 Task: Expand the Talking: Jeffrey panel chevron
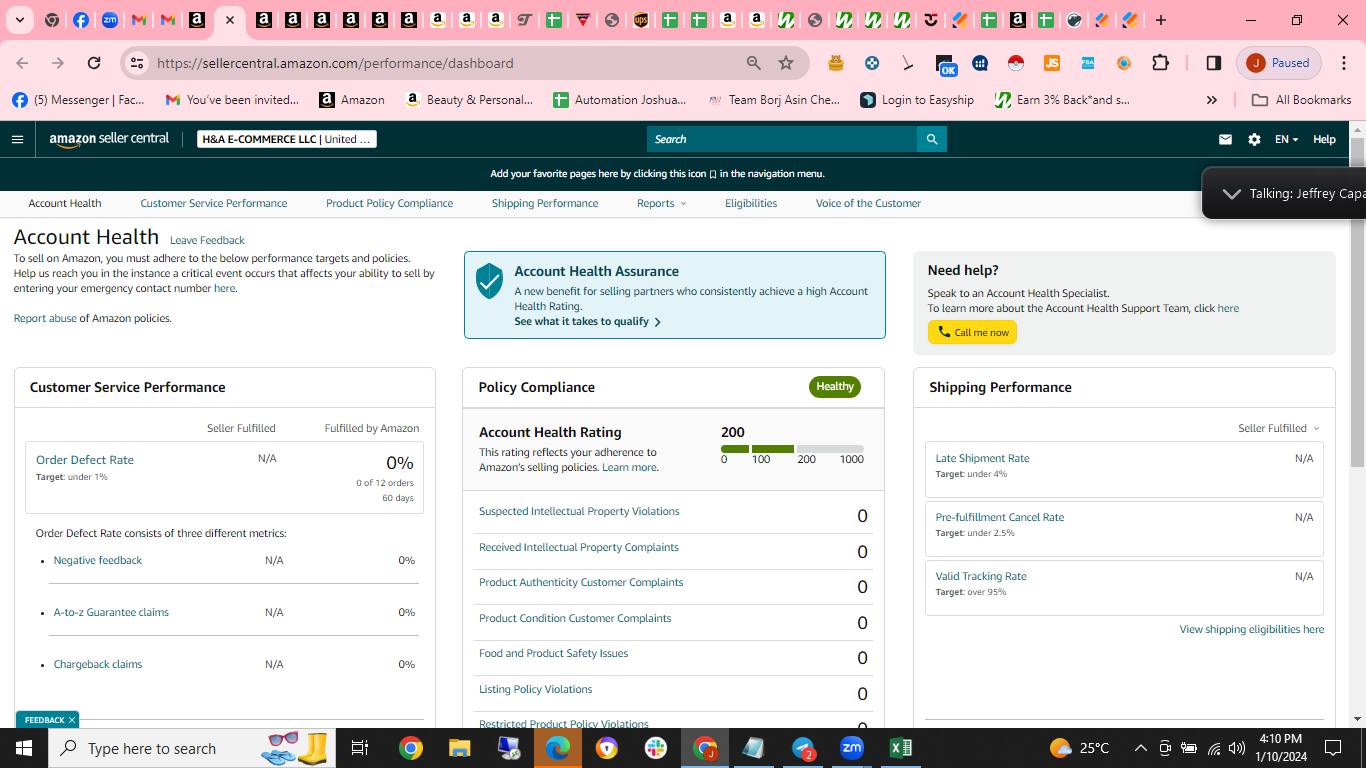coord(1231,194)
